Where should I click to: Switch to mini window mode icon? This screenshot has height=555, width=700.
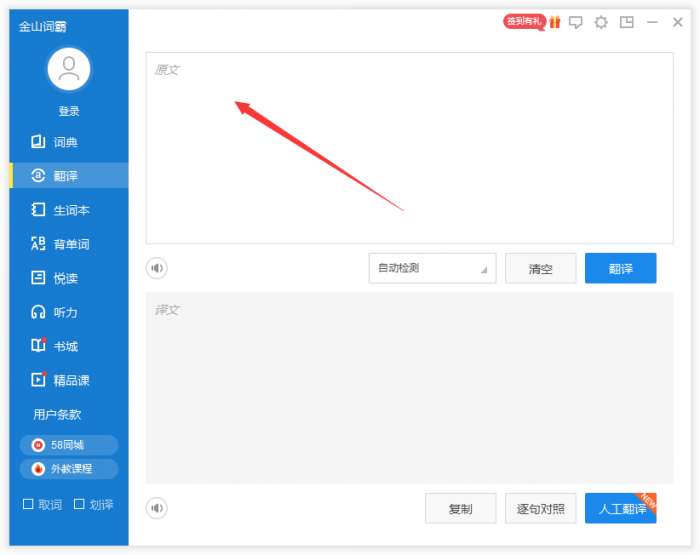627,22
